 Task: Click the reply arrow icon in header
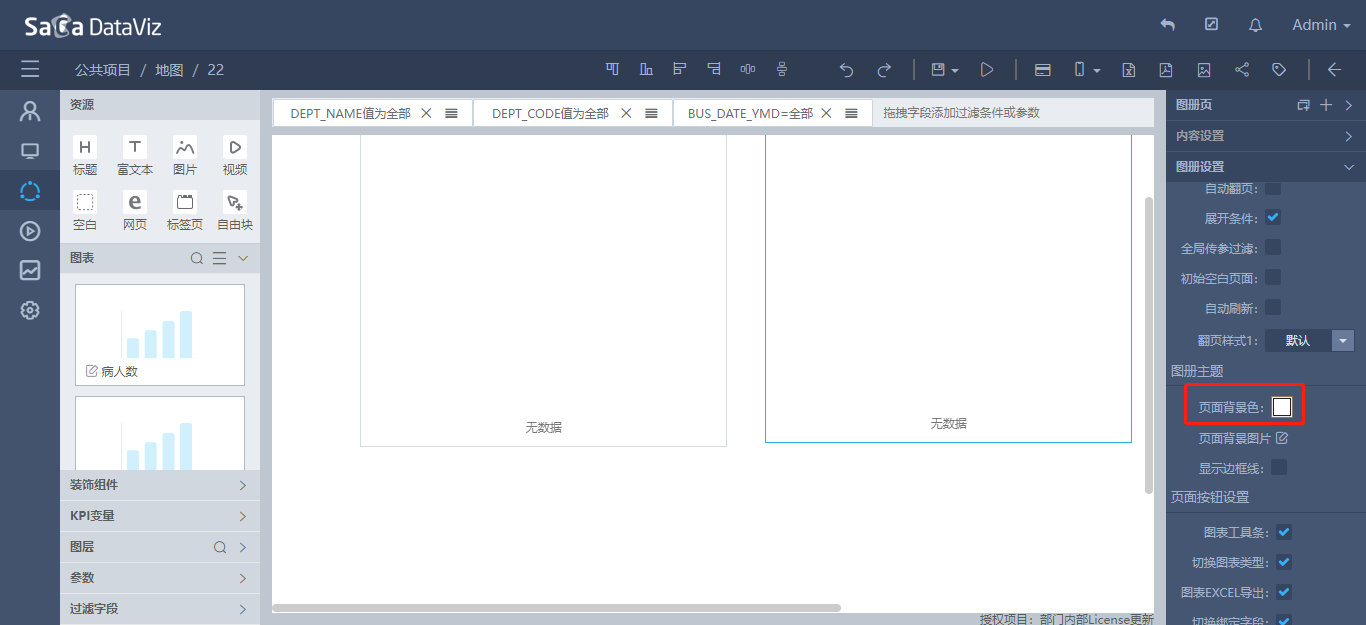(1167, 25)
